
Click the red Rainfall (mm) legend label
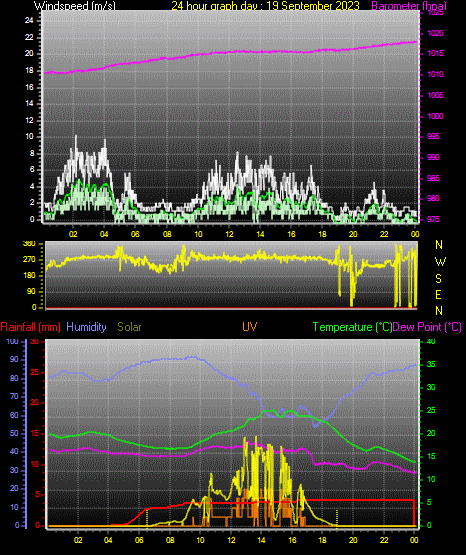(x=30, y=327)
